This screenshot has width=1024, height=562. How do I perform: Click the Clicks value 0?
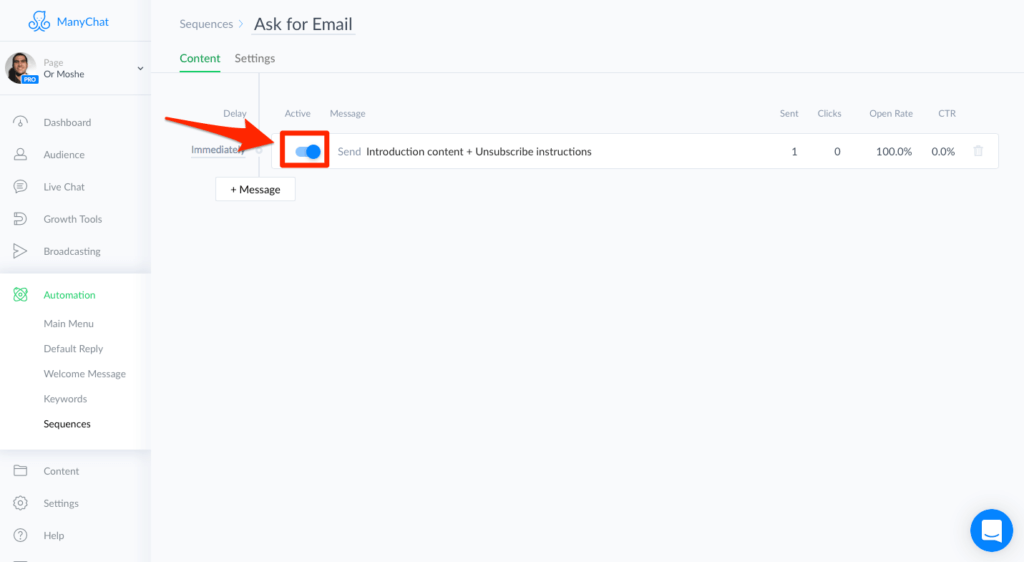pyautogui.click(x=837, y=151)
